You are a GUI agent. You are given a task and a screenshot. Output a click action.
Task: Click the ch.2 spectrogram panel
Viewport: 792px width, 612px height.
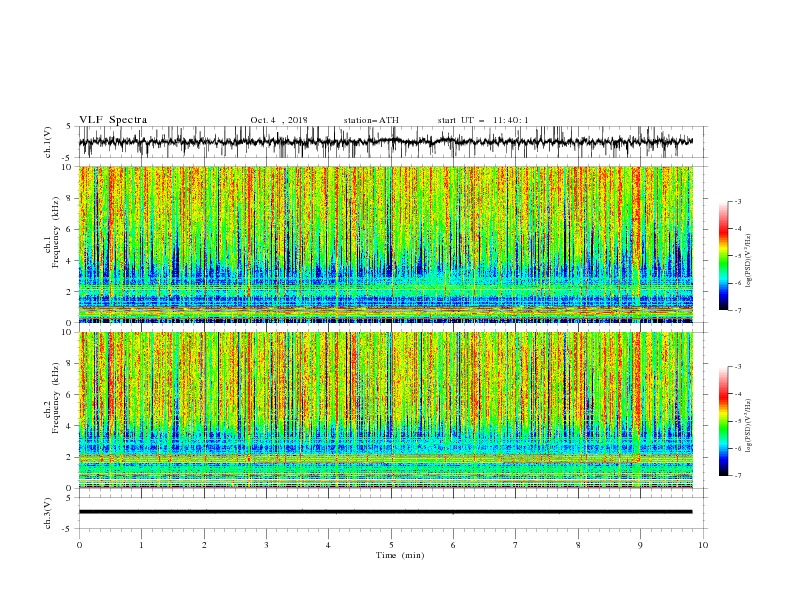click(385, 410)
